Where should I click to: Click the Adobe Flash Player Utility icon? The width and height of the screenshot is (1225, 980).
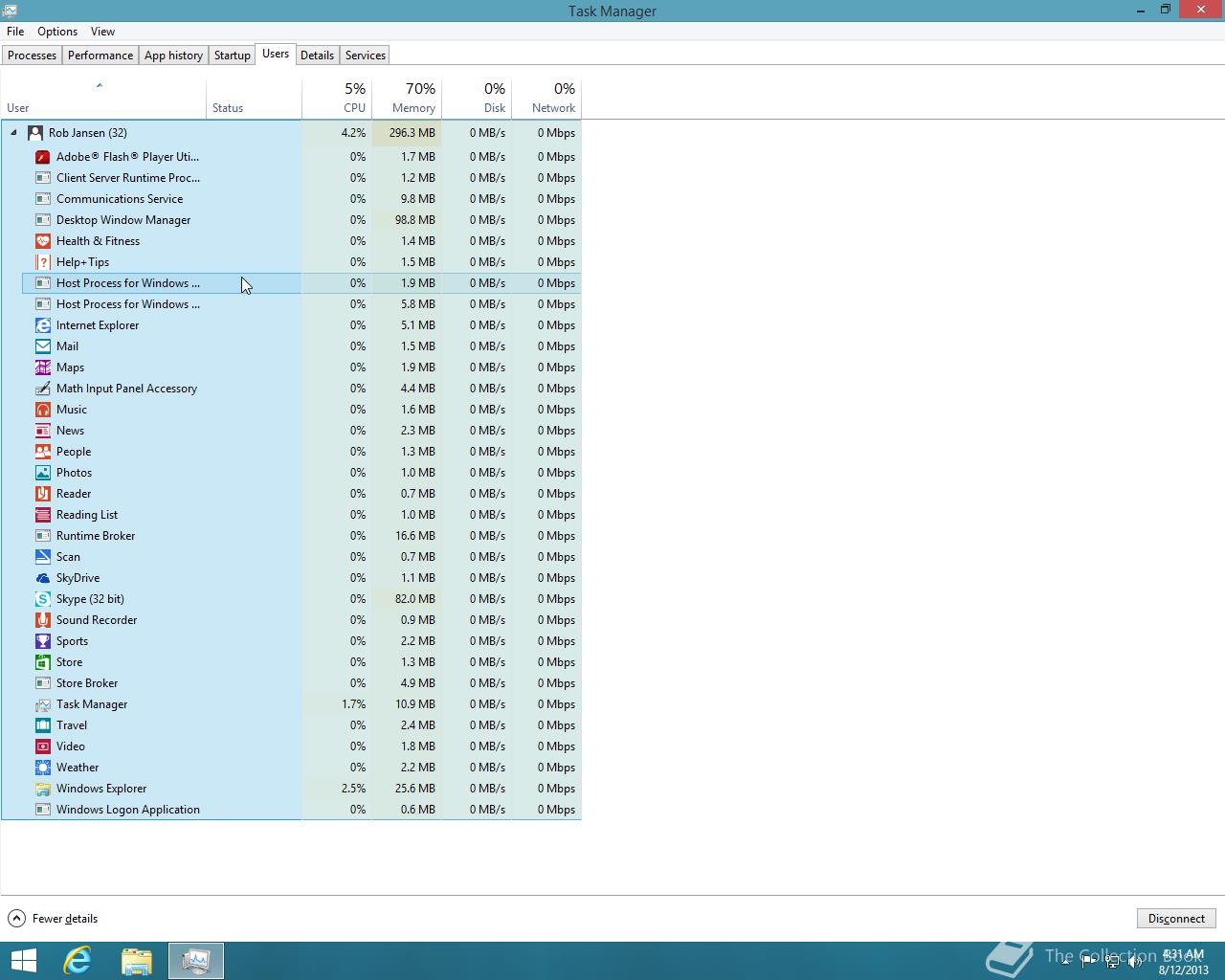[42, 157]
